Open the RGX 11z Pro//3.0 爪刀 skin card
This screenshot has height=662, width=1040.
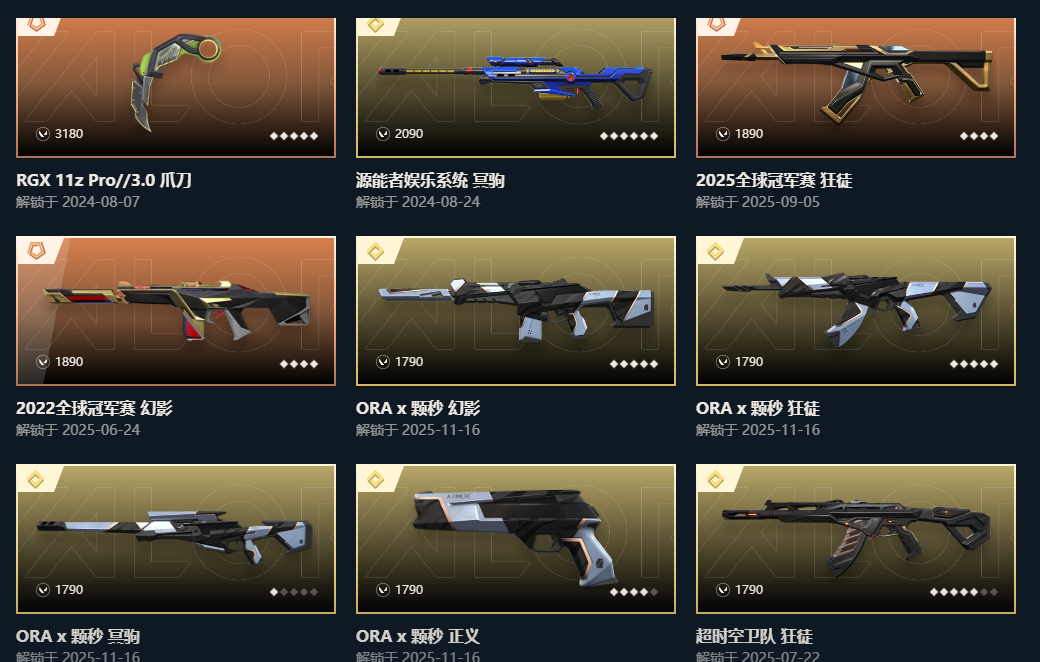click(176, 88)
